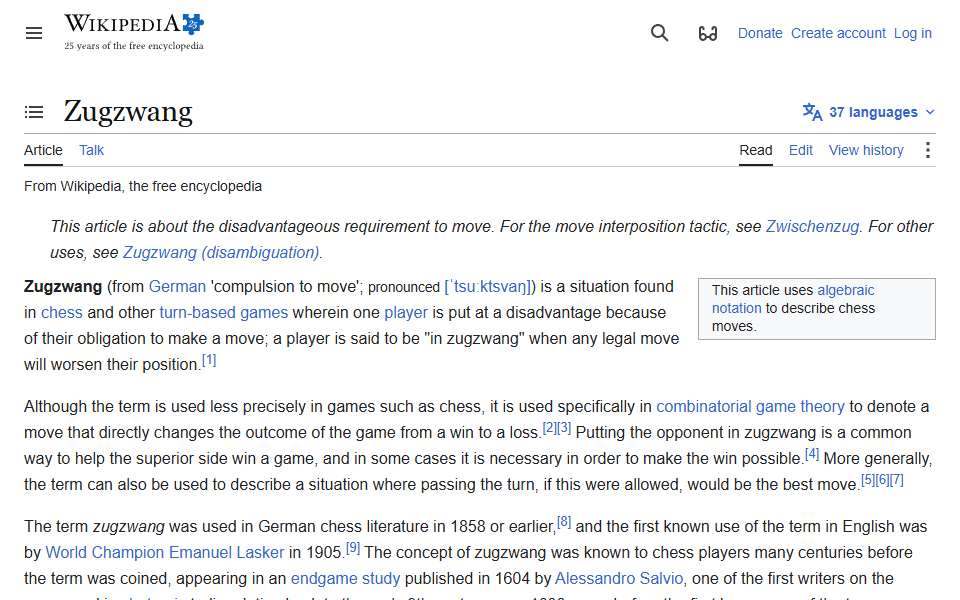
Task: Open World Champion link
Action: click(x=104, y=552)
